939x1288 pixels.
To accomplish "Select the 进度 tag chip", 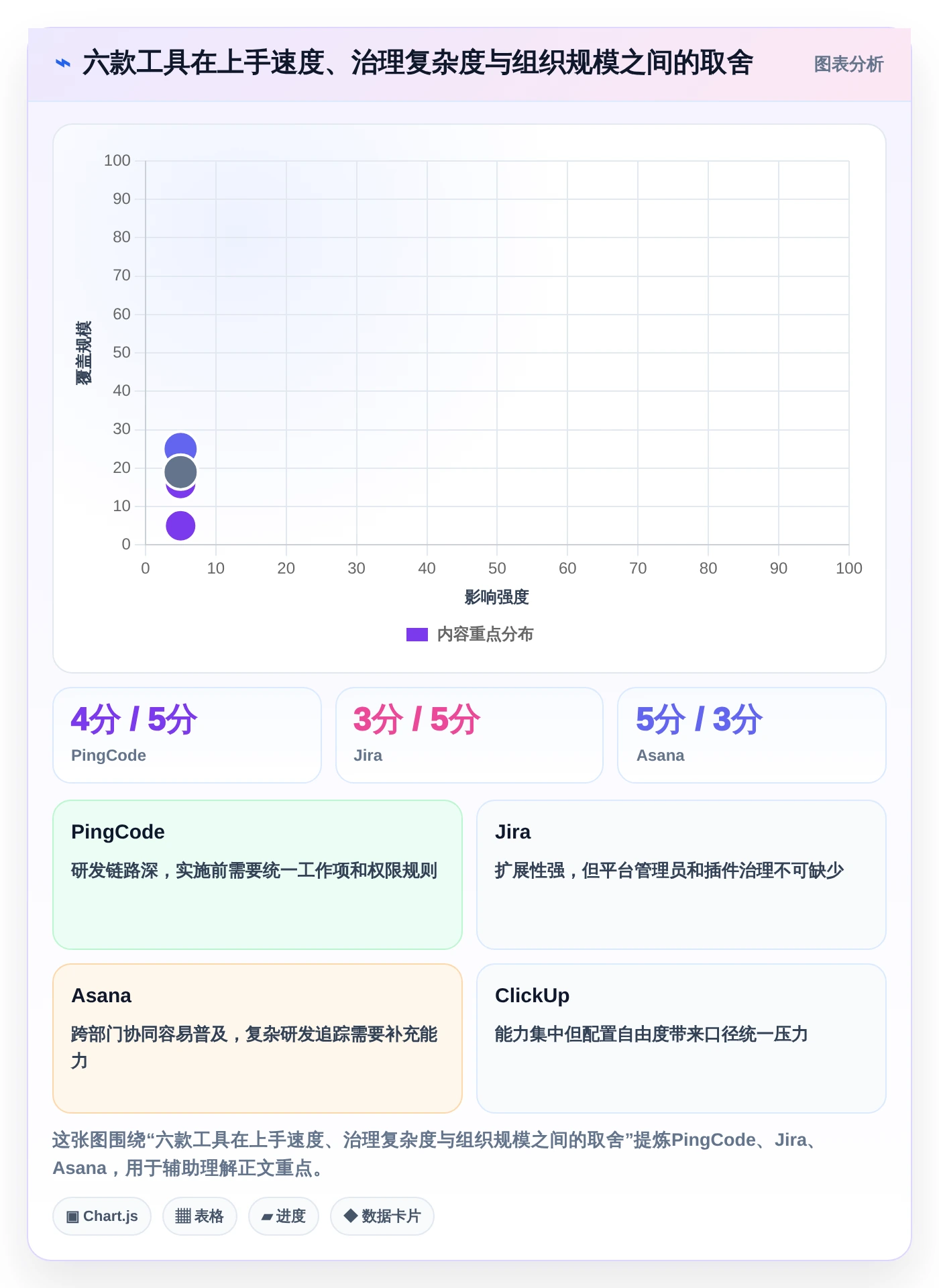I will 284,1216.
